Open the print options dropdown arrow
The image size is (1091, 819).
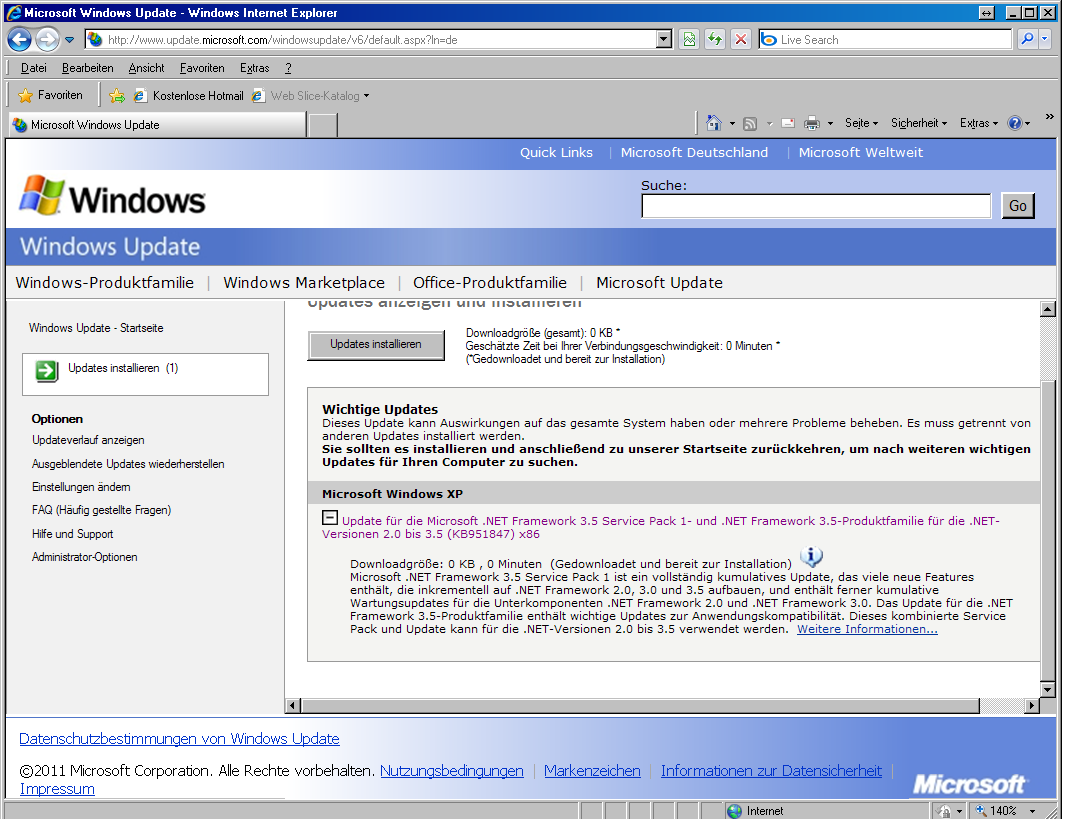point(830,124)
